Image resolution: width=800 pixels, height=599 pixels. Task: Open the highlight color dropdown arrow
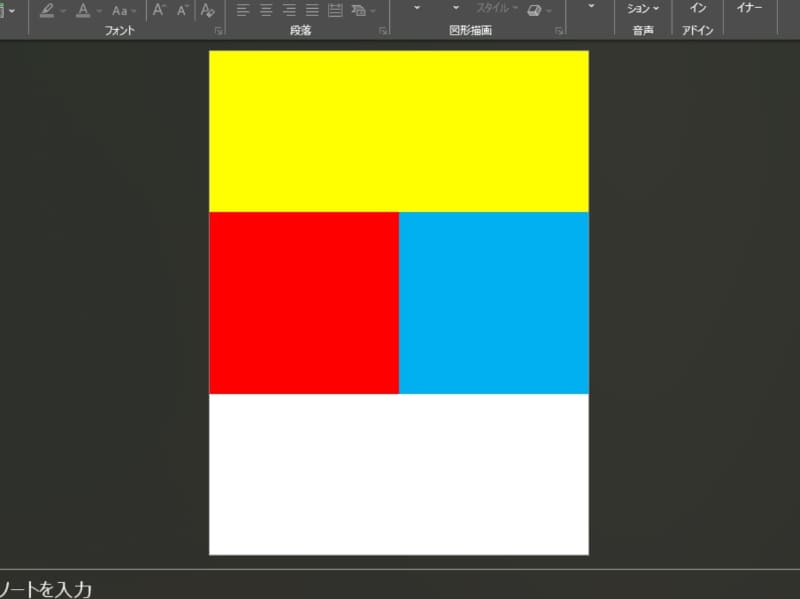click(63, 11)
